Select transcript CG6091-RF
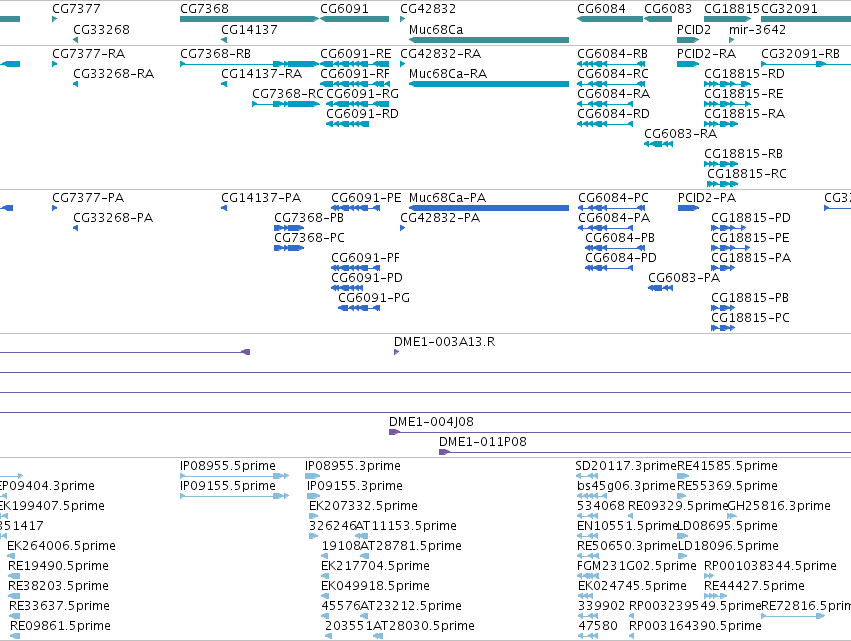 [x=354, y=84]
